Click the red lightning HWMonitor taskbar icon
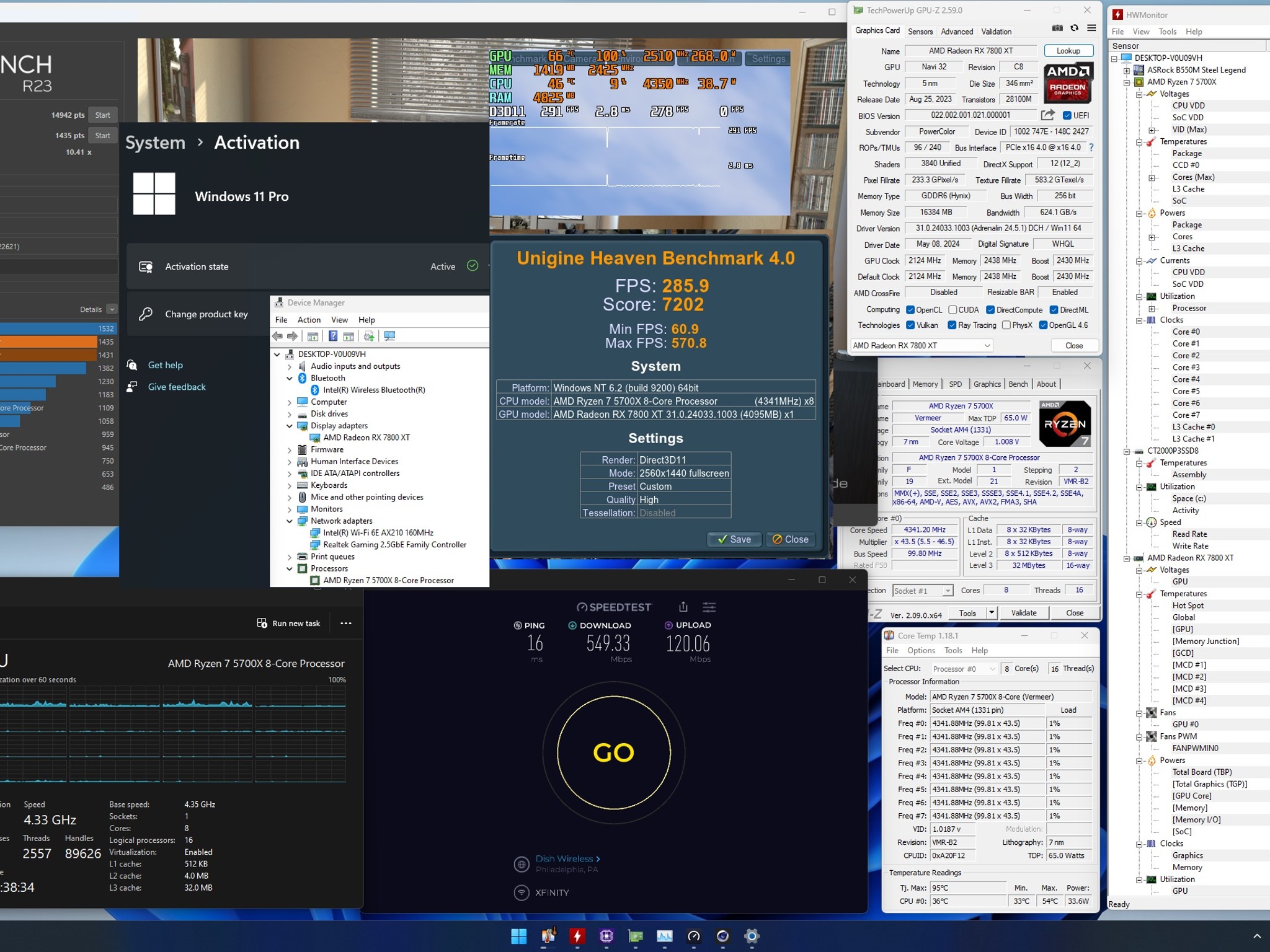The height and width of the screenshot is (952, 1270). (577, 936)
